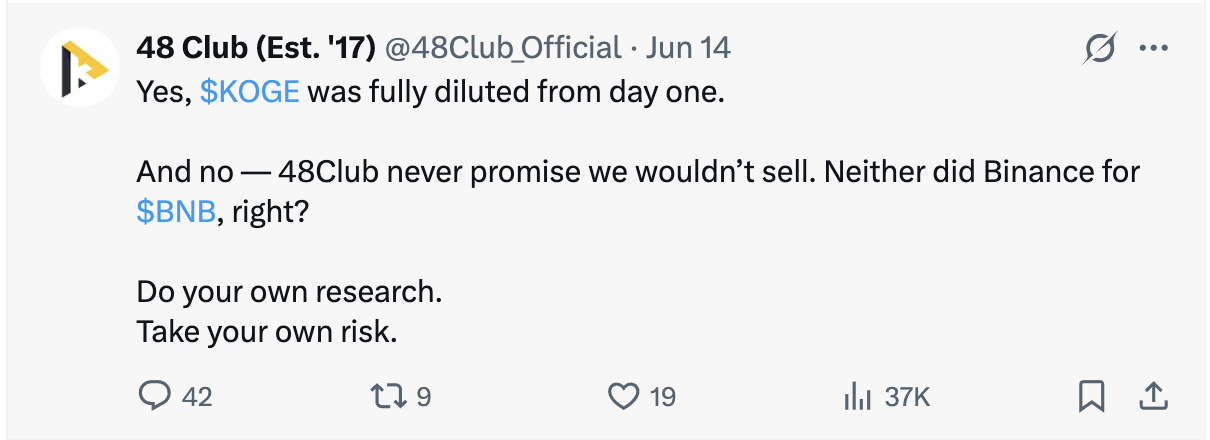Image resolution: width=1210 pixels, height=440 pixels.
Task: Follow the $BNB cashtag link
Action: pyautogui.click(x=175, y=212)
